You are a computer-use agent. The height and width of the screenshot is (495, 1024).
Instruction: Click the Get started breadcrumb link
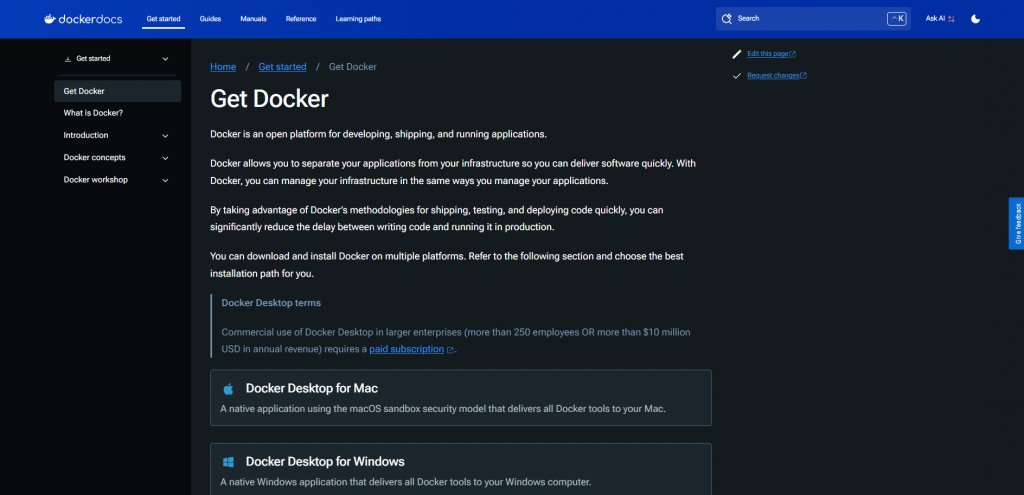282,67
